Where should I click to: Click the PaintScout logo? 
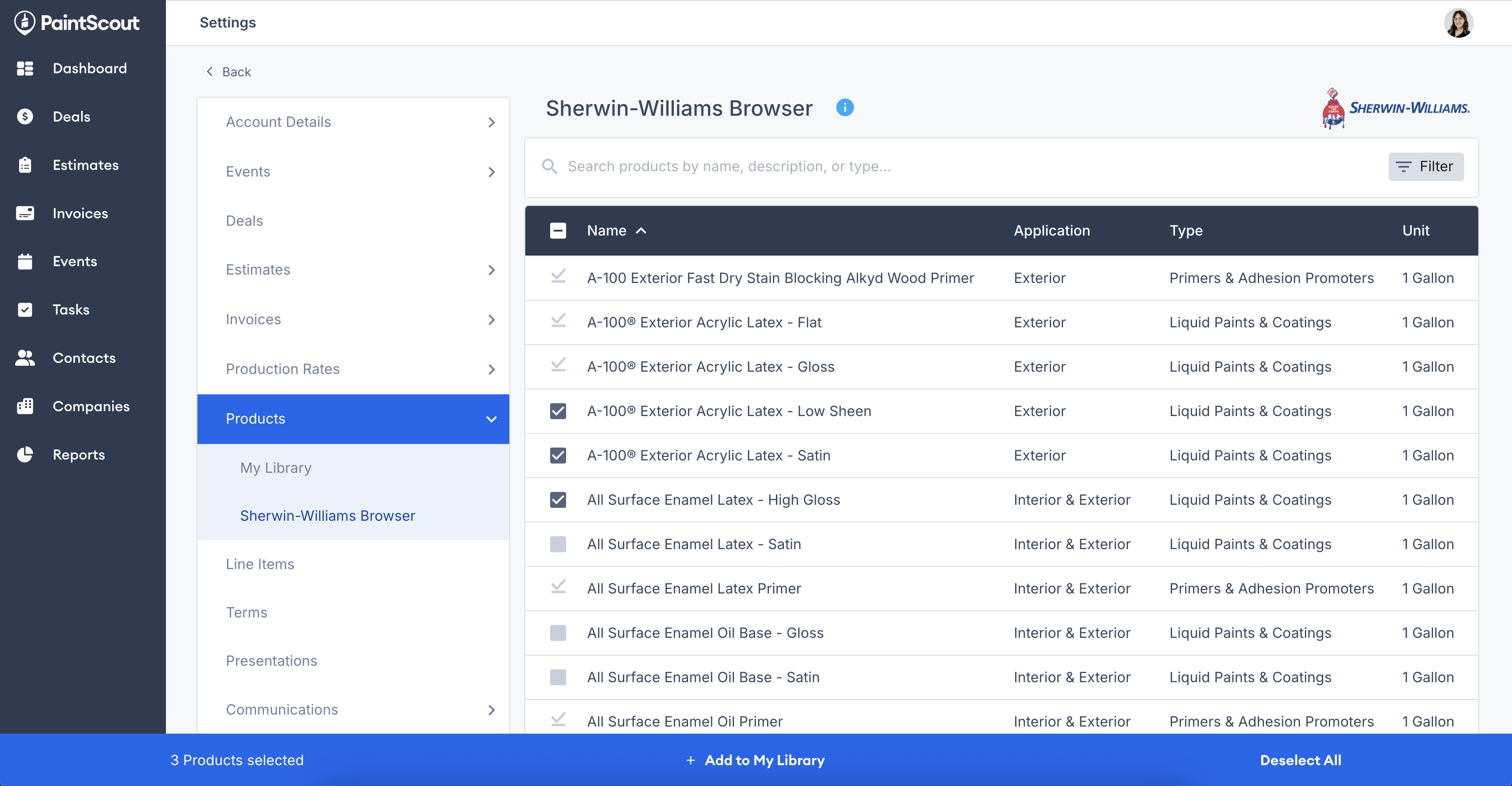(x=77, y=23)
